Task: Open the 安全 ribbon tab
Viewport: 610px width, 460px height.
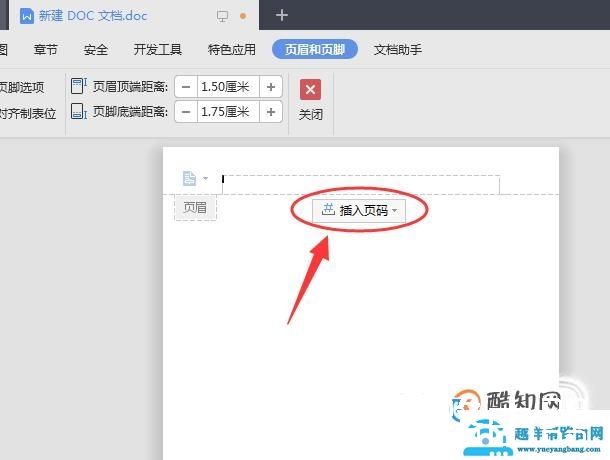Action: [x=96, y=49]
